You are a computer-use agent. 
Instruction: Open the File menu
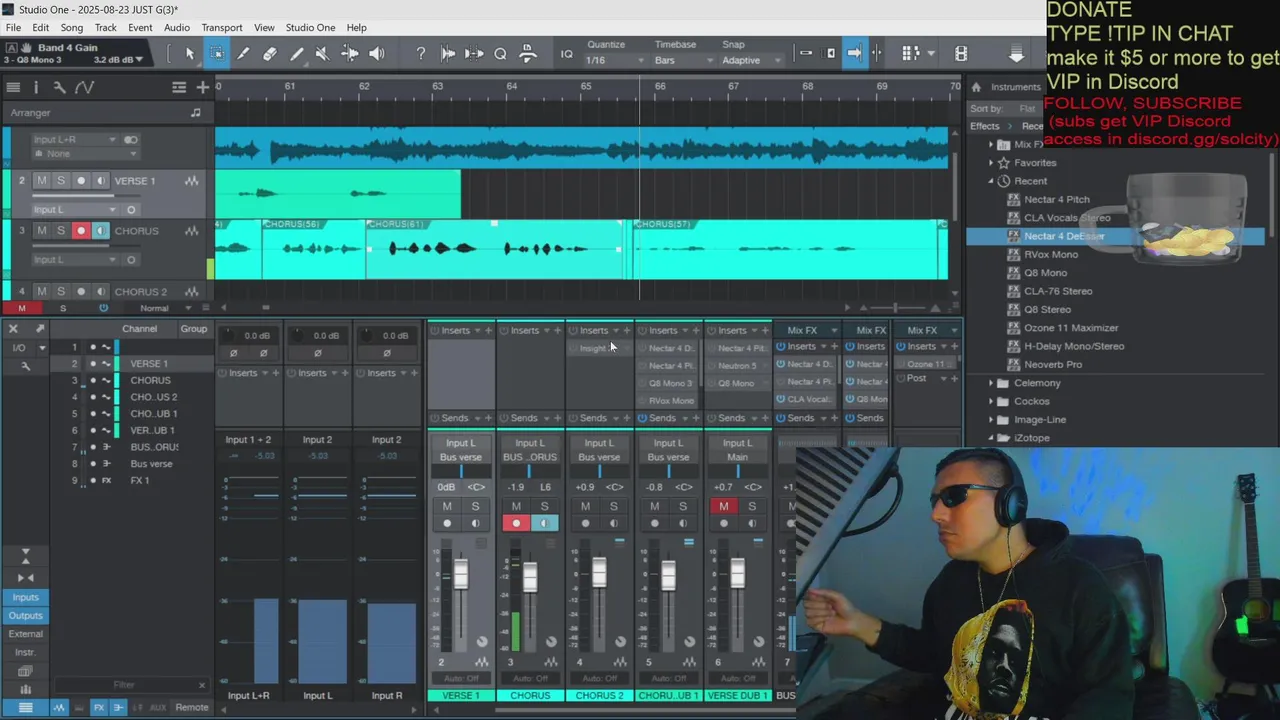point(13,27)
